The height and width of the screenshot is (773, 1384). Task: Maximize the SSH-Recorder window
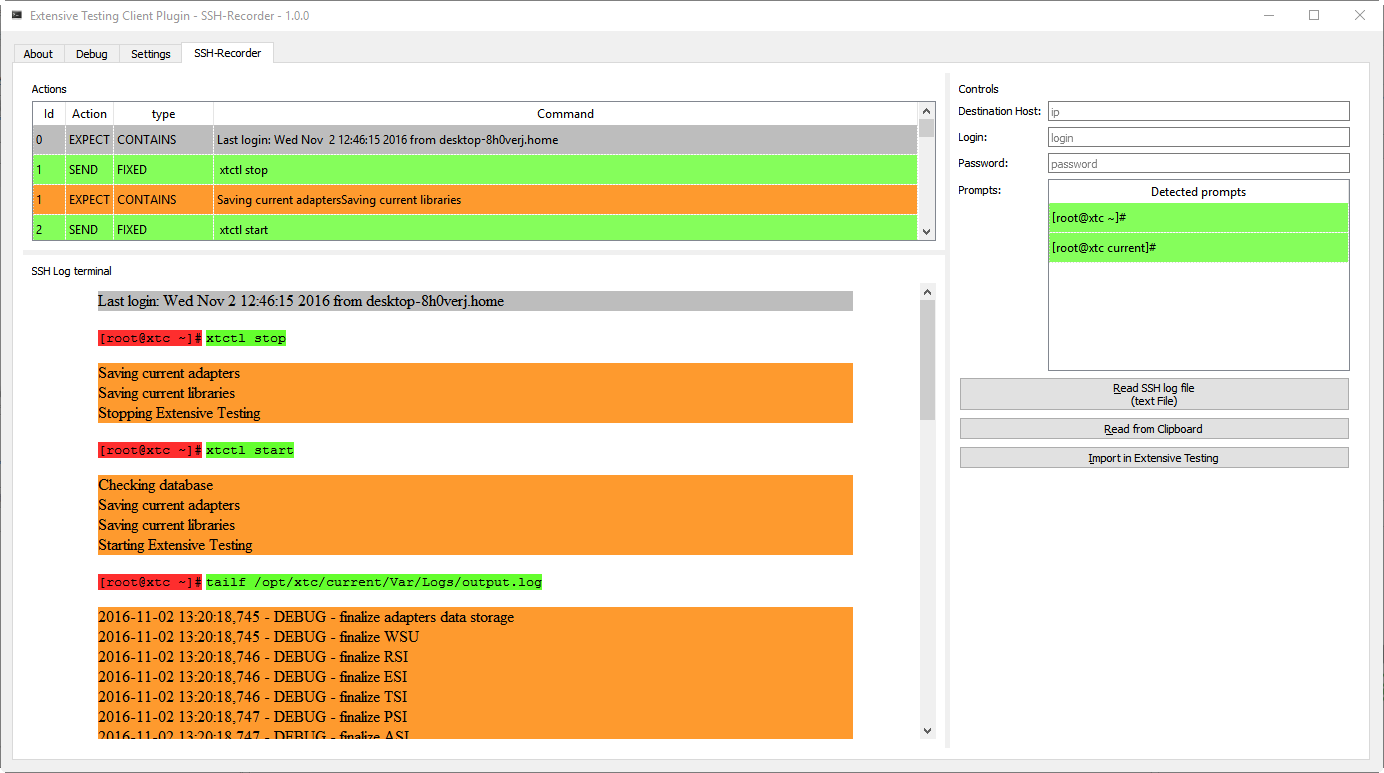tap(1314, 15)
